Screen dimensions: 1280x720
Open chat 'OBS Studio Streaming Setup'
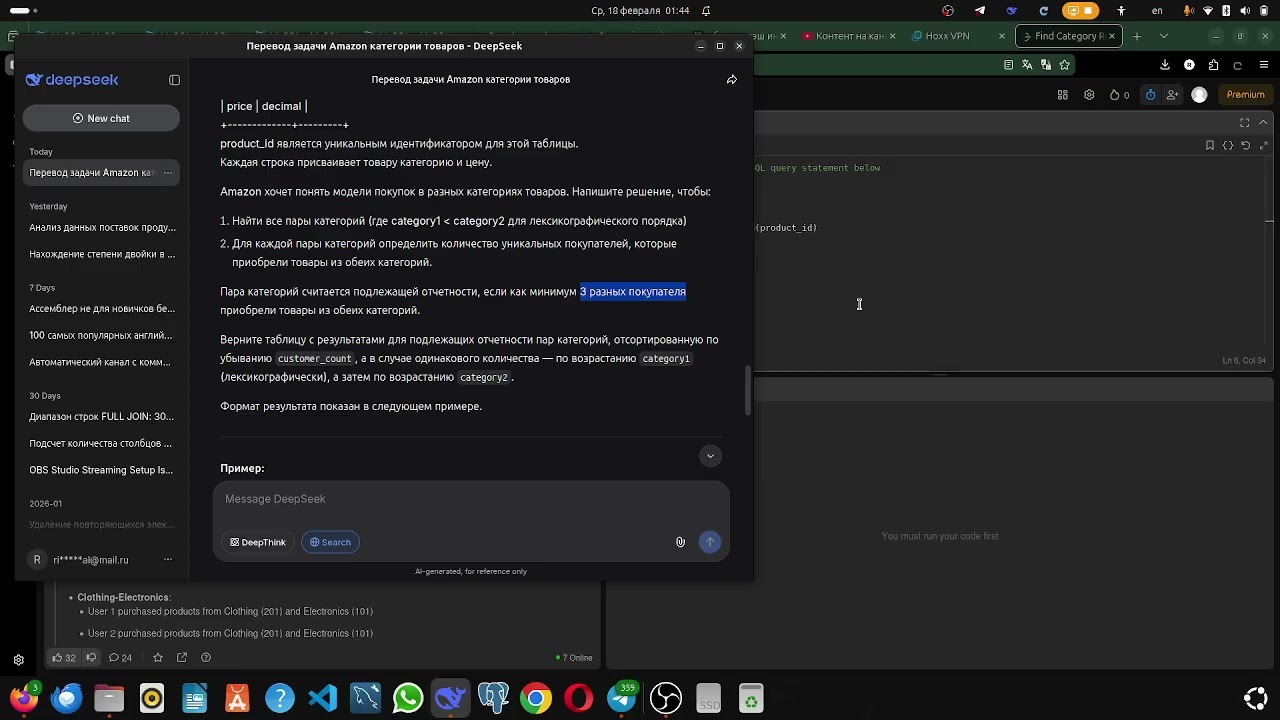[102, 470]
